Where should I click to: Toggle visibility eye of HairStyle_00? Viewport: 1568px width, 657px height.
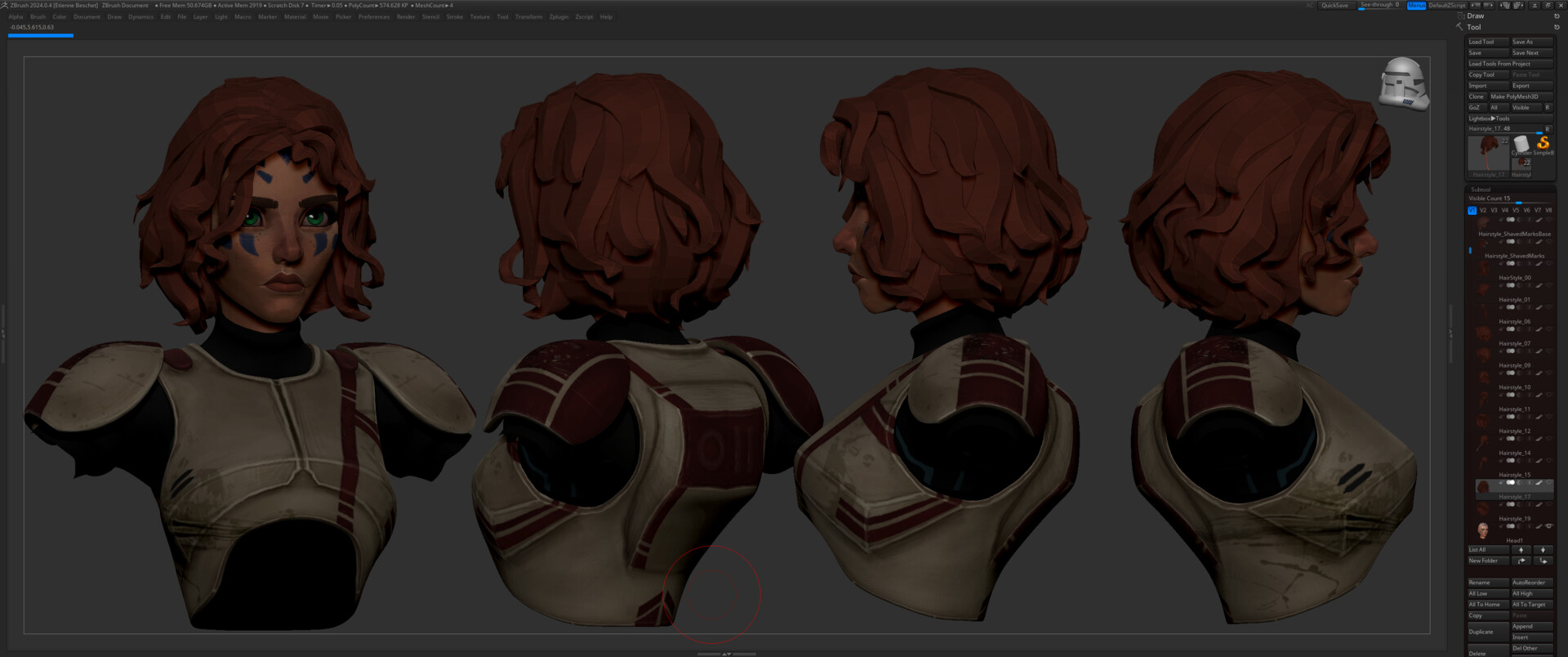pyautogui.click(x=1549, y=263)
